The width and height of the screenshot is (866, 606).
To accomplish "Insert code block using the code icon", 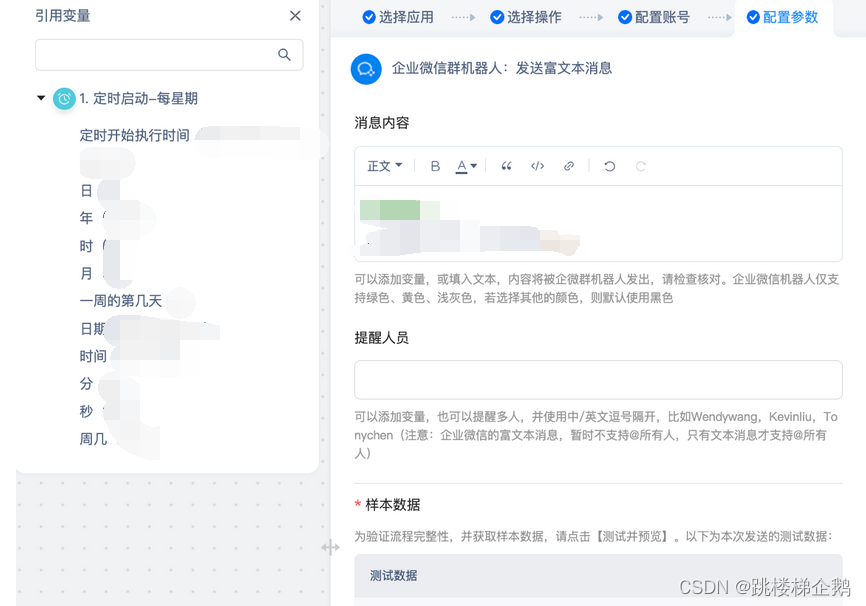I will tap(537, 166).
